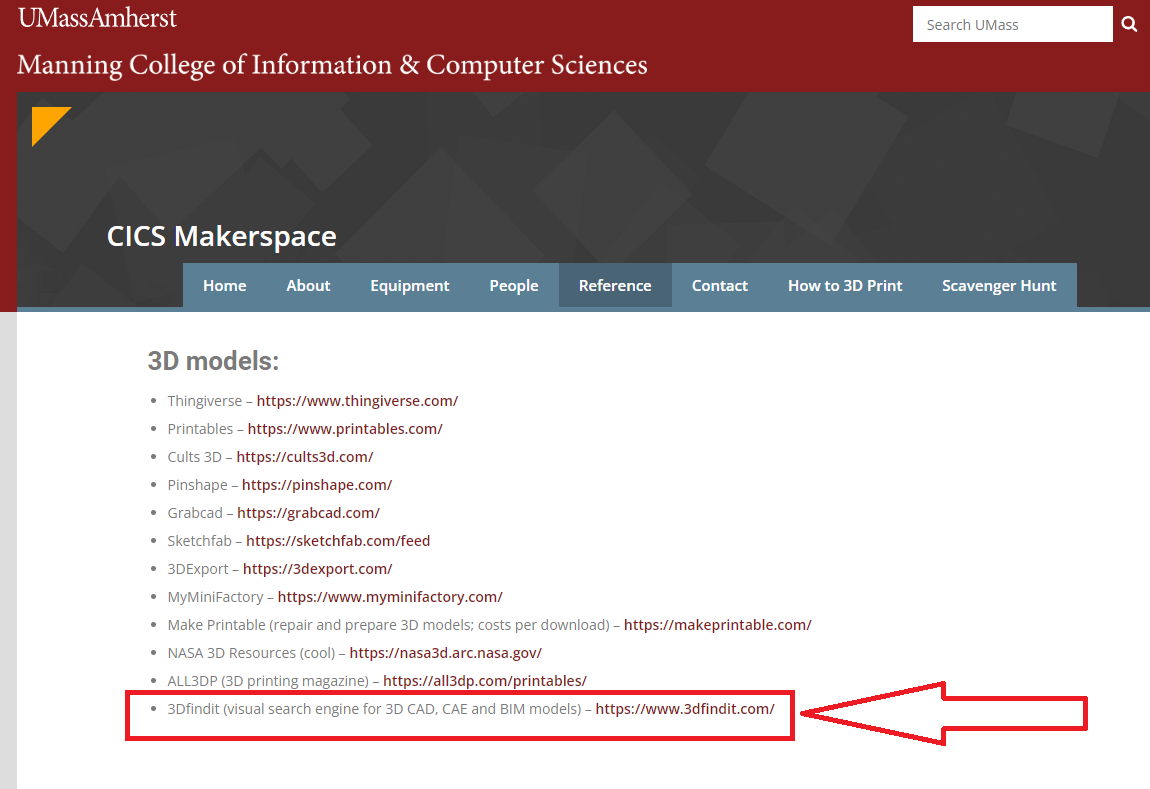Image resolution: width=1150 pixels, height=789 pixels.
Task: Click the search magnifier icon
Action: coord(1129,24)
